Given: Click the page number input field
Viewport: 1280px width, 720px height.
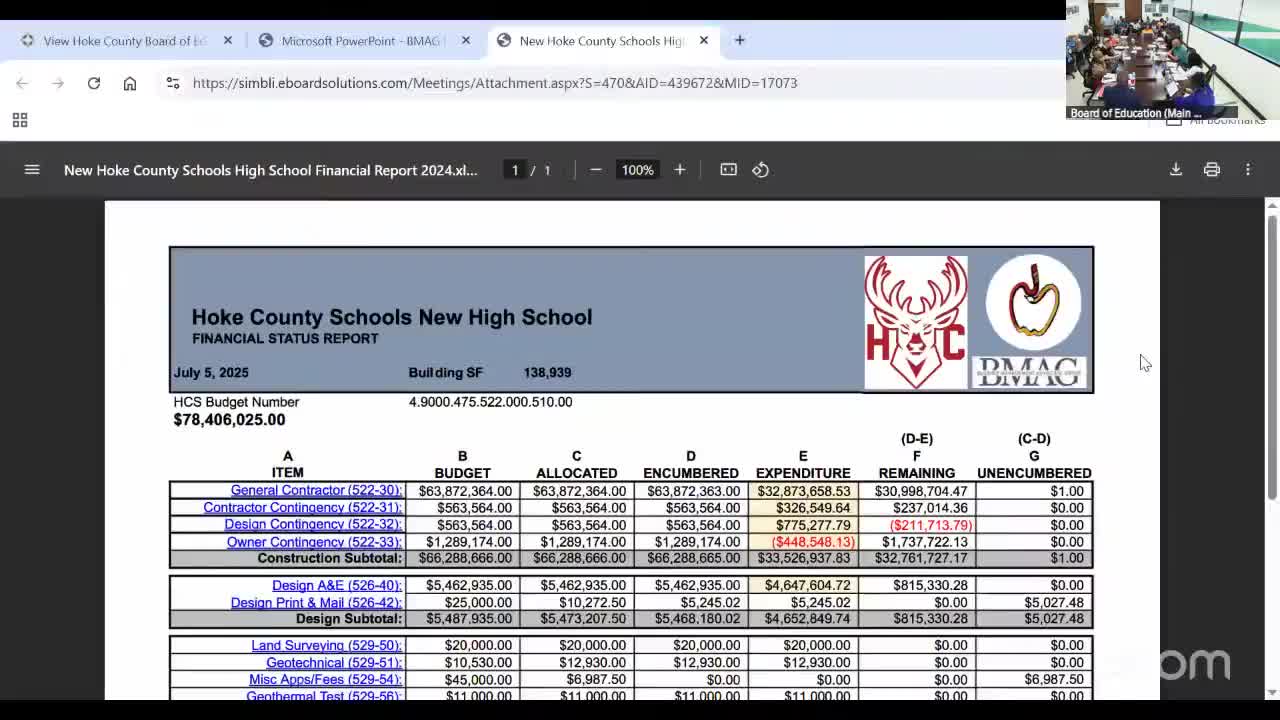Looking at the screenshot, I should click(x=515, y=170).
